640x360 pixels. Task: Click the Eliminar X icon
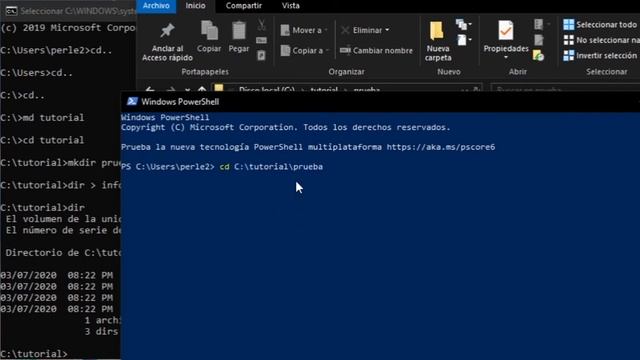(x=345, y=30)
